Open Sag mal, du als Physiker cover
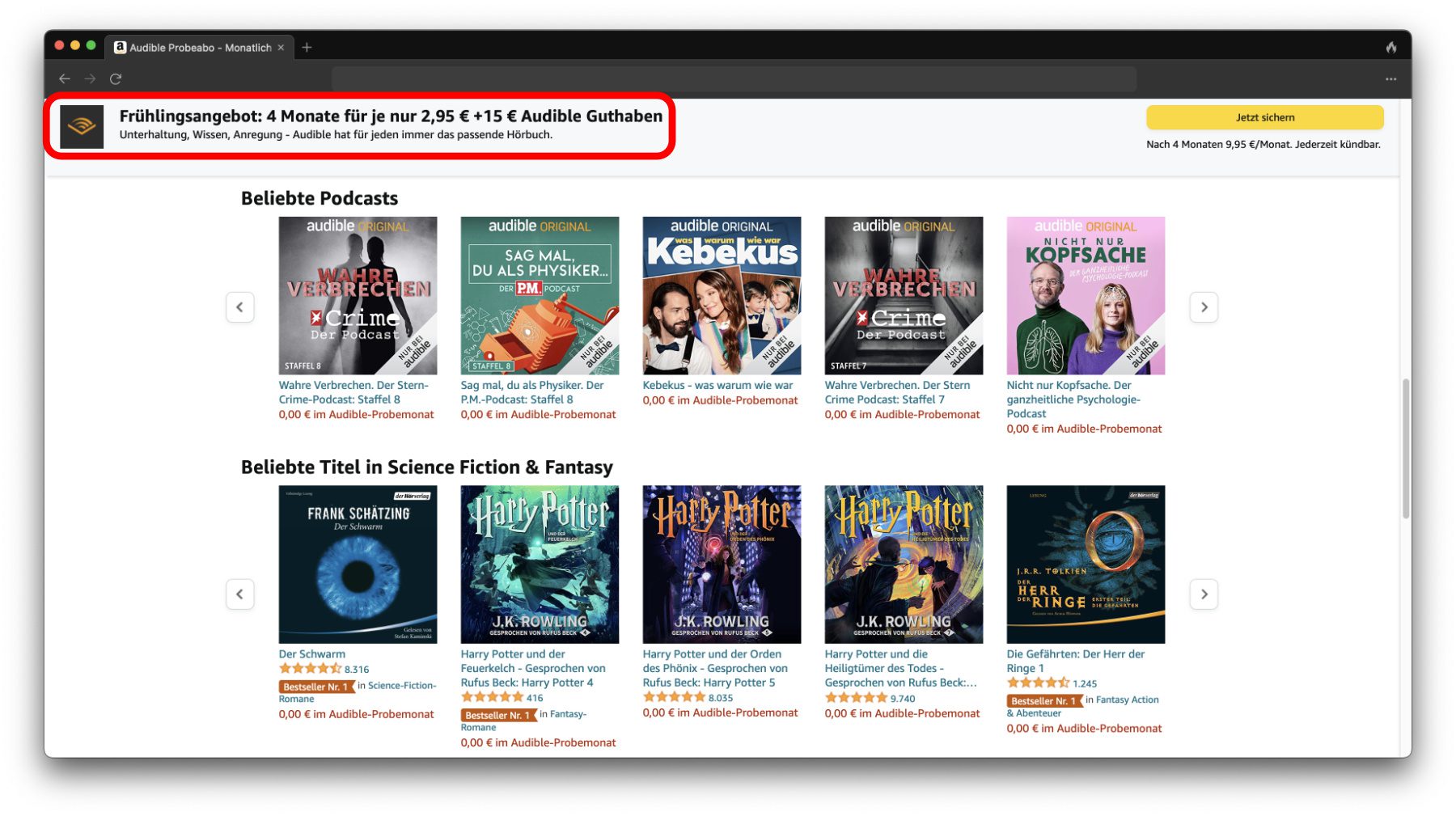 coord(540,295)
